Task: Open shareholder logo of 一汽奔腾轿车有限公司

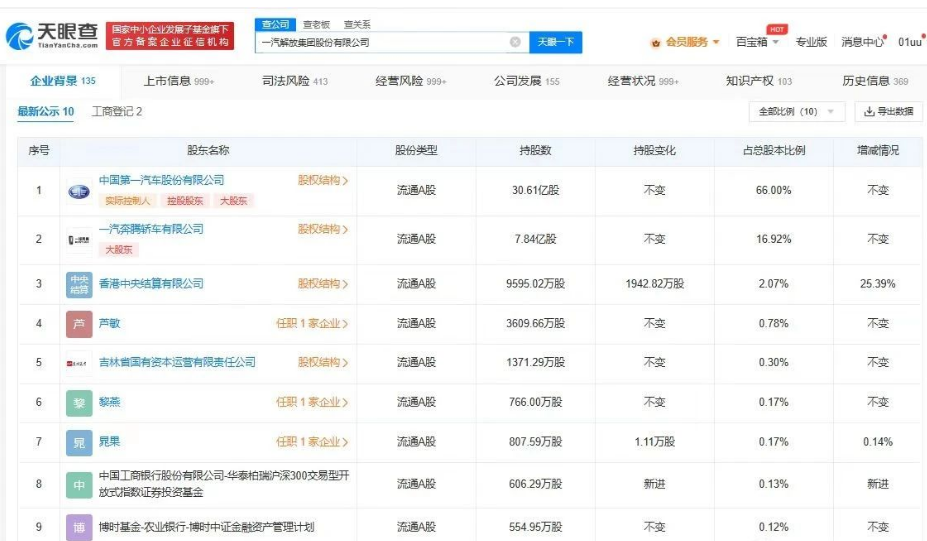Action: coord(79,239)
